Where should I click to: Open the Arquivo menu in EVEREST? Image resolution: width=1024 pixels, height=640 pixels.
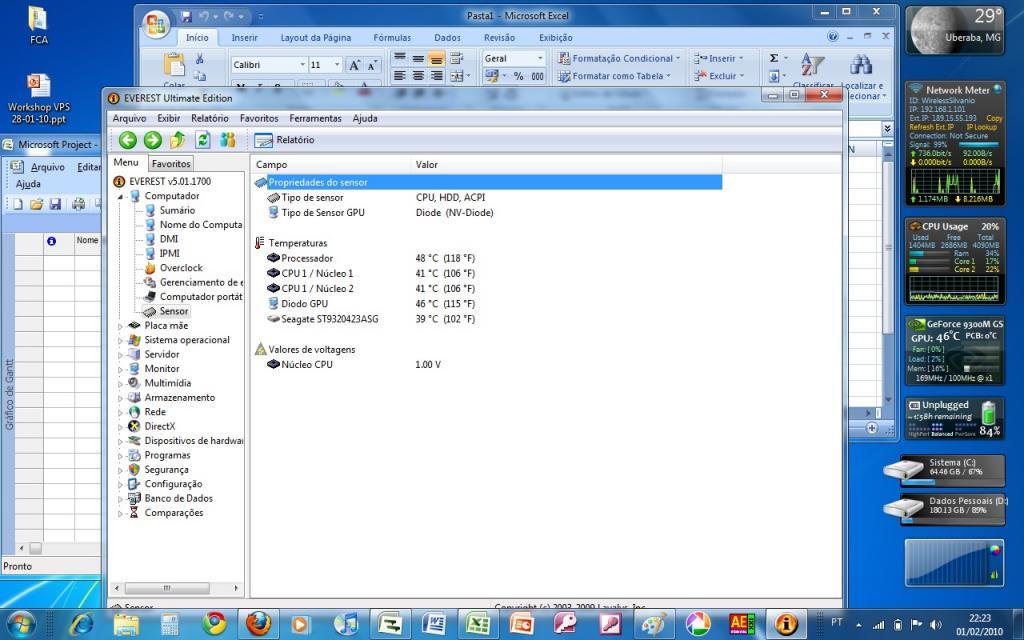point(129,118)
